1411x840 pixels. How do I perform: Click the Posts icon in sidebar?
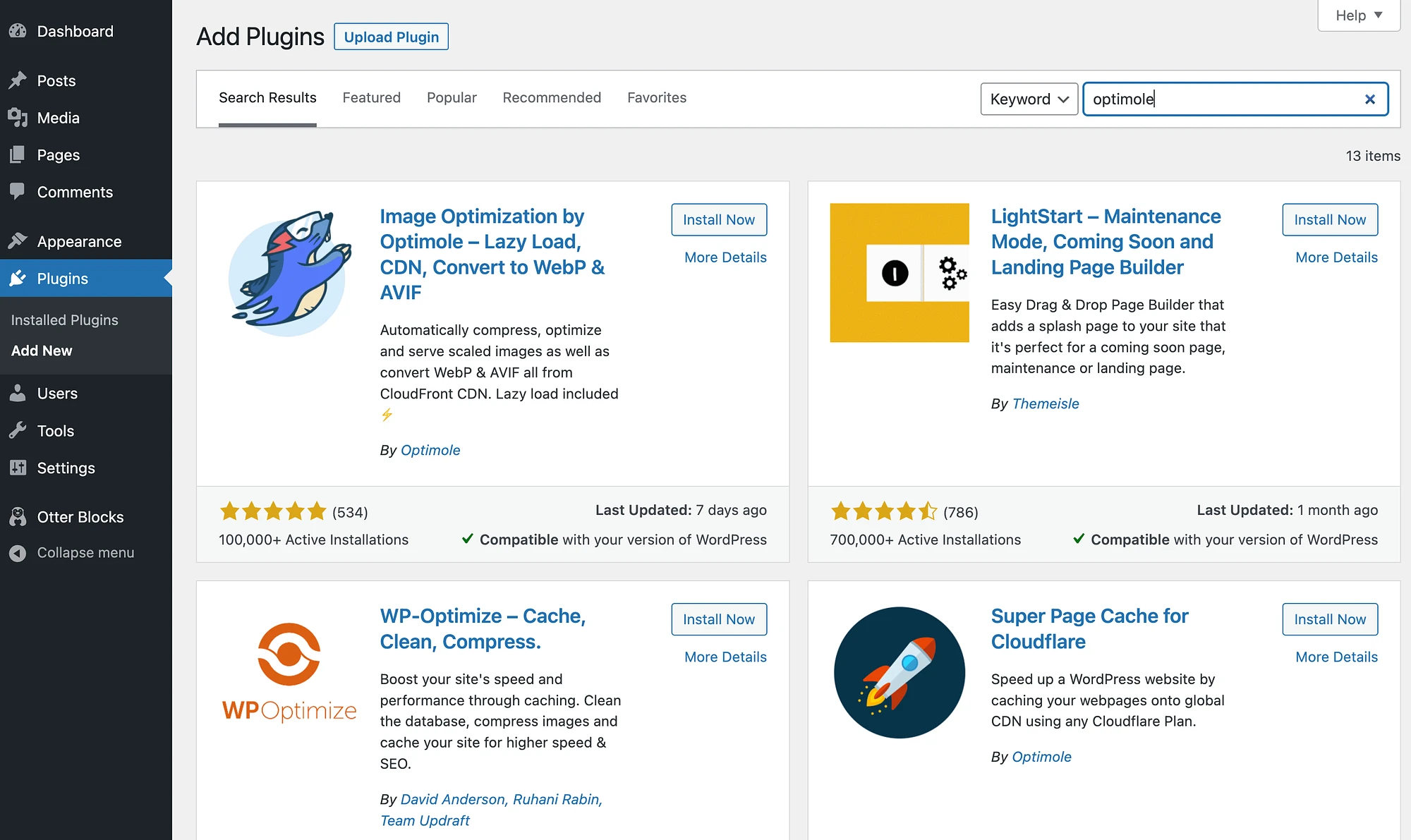19,80
